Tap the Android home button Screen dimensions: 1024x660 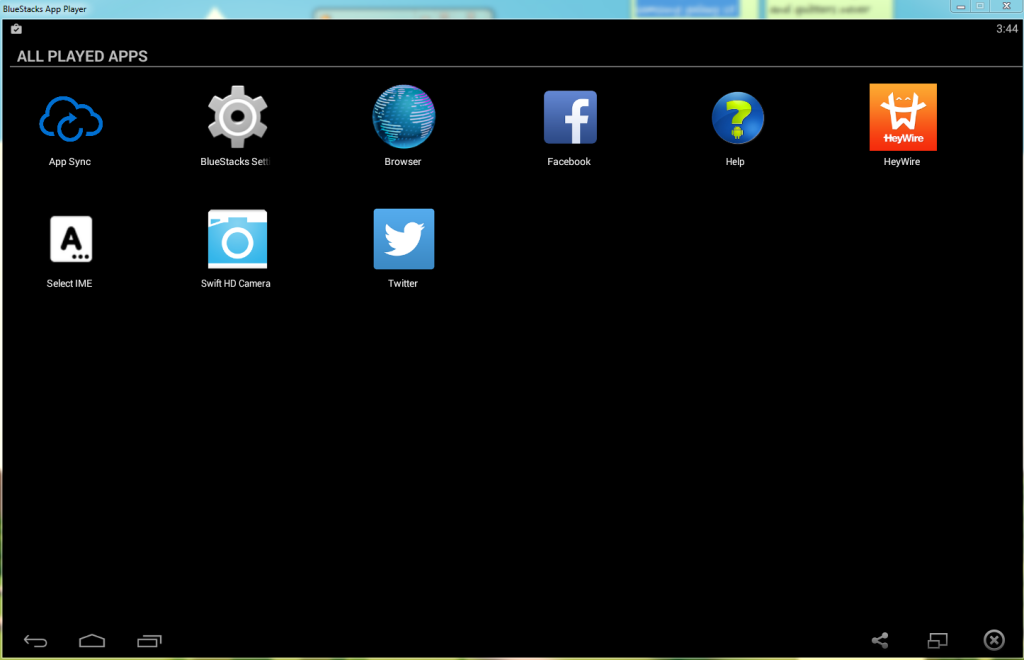tap(92, 641)
